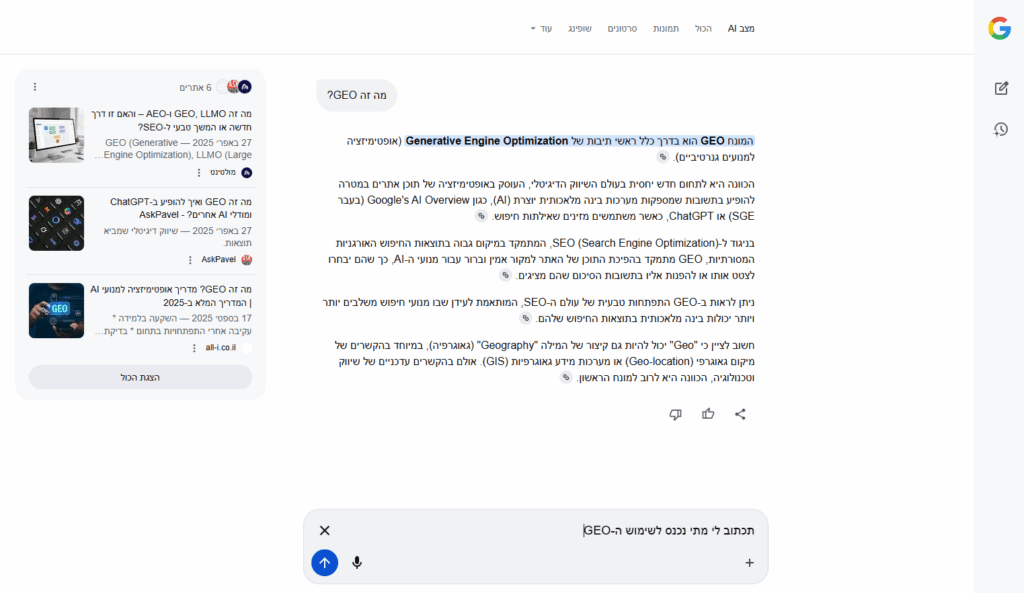
Task: Submit the query with the blue arrow
Action: click(x=325, y=562)
